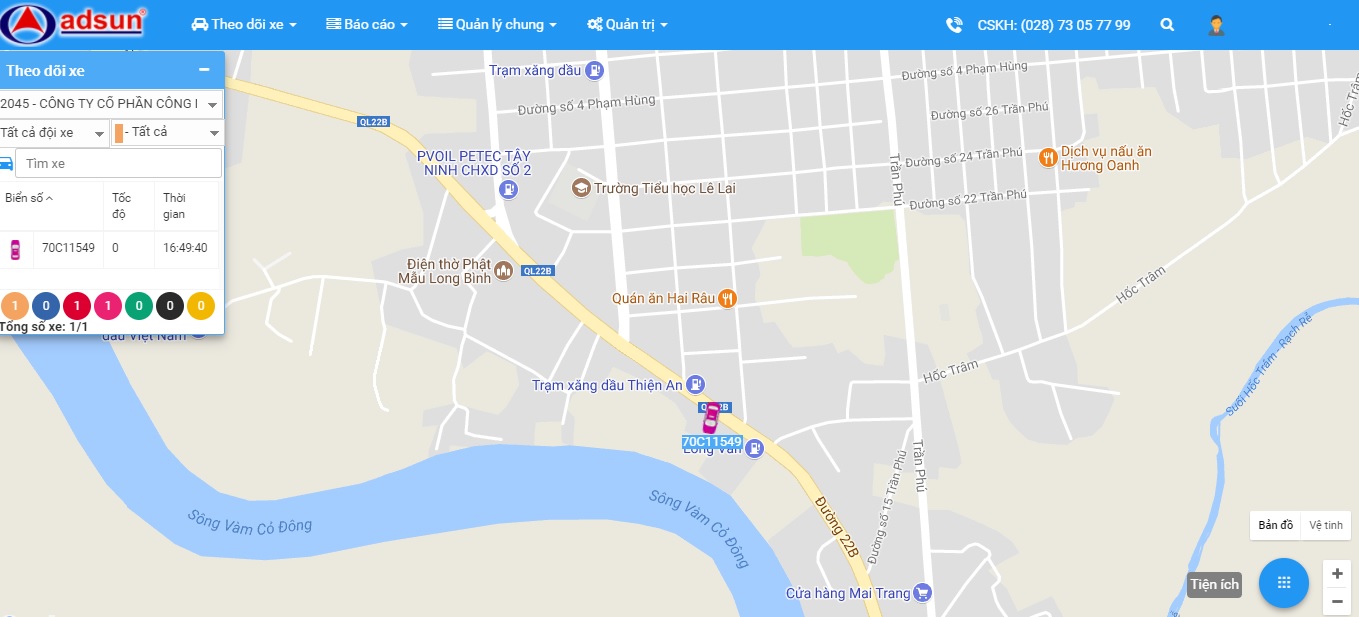1359x617 pixels.
Task: Open the status Tất cả dropdown
Action: tap(168, 132)
